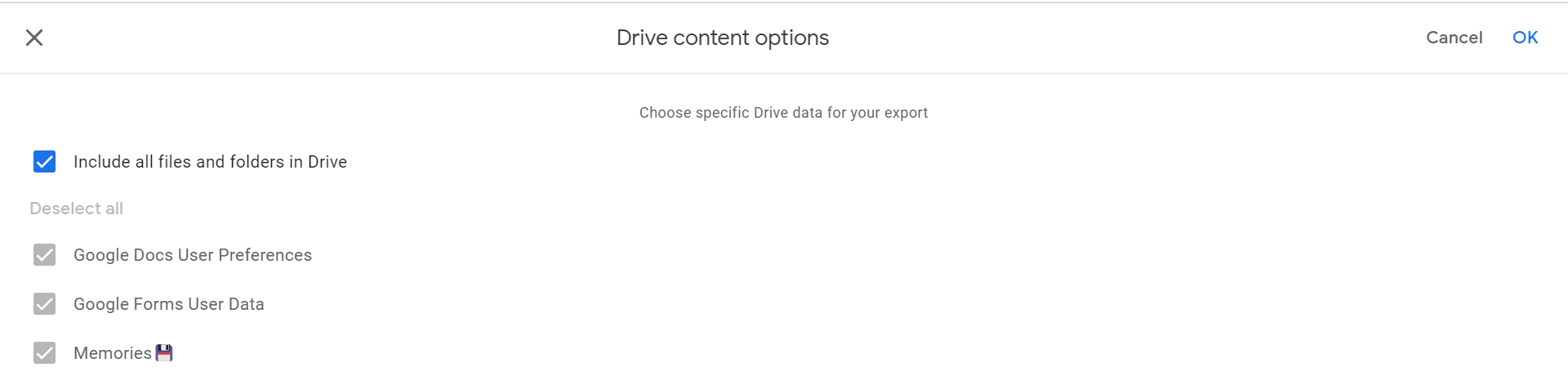1568x381 pixels.
Task: Uncheck Include all files and folders checkbox
Action: [x=45, y=162]
